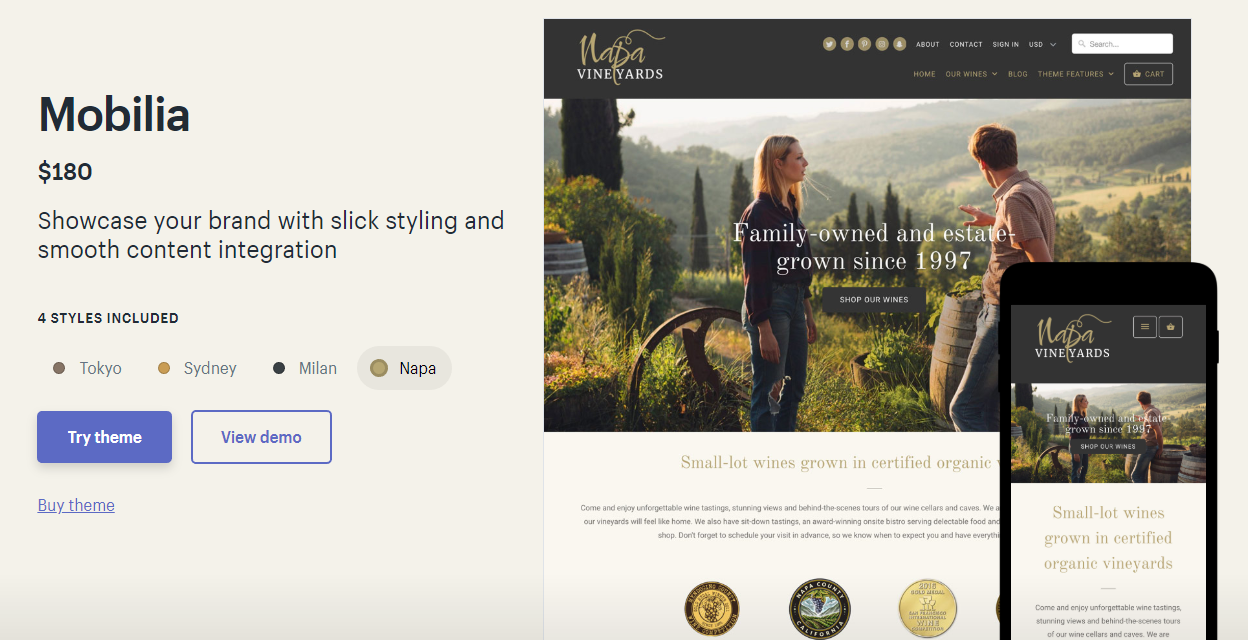
Task: Open the Theme Features dropdown
Action: click(1075, 74)
